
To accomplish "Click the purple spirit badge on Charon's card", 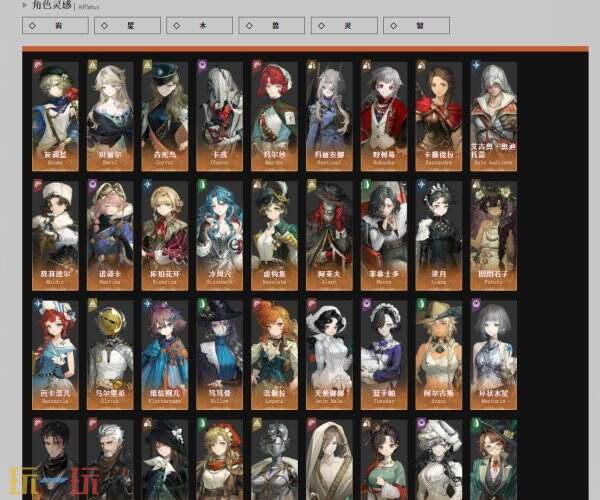I will pyautogui.click(x=202, y=67).
